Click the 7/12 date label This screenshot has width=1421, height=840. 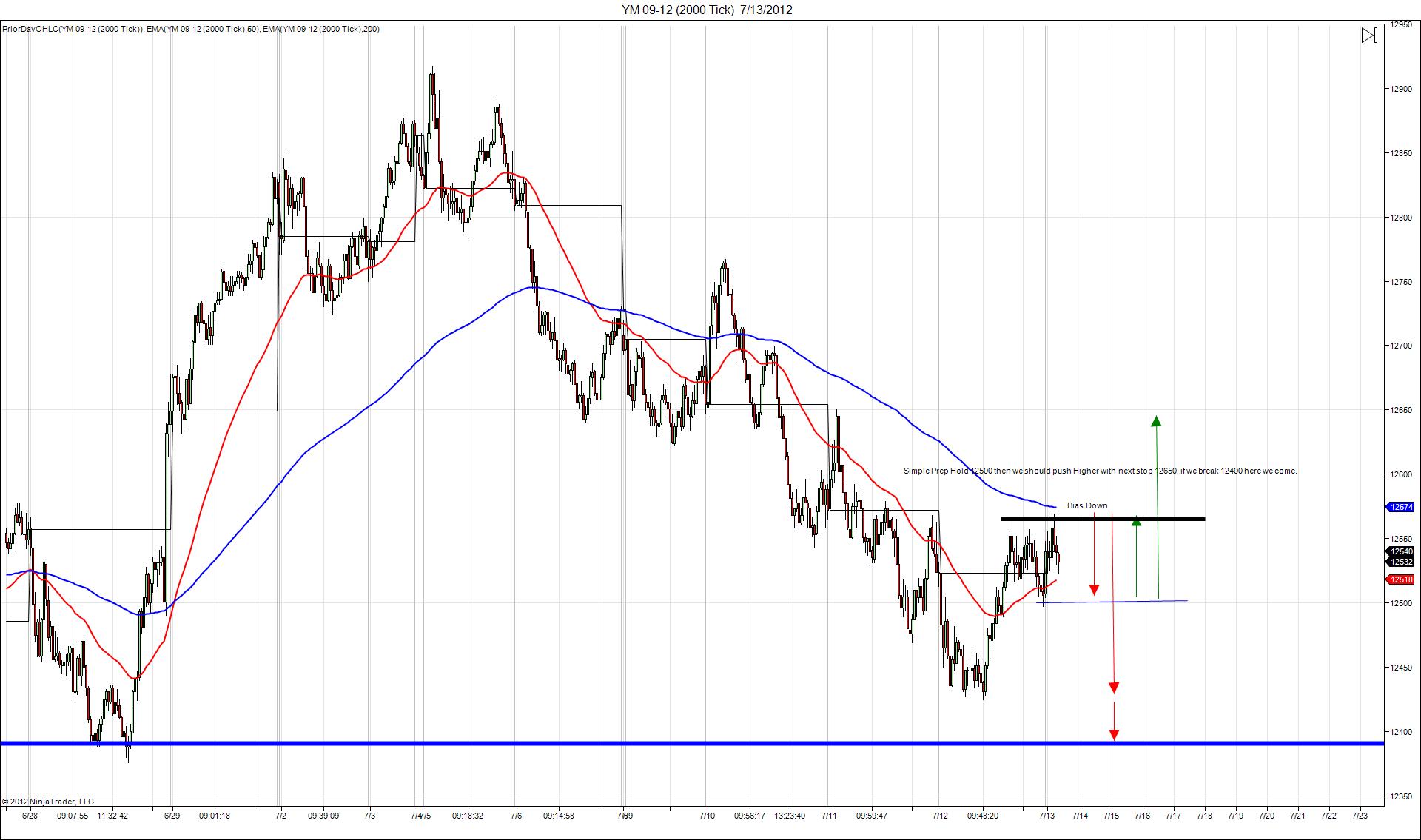[940, 816]
